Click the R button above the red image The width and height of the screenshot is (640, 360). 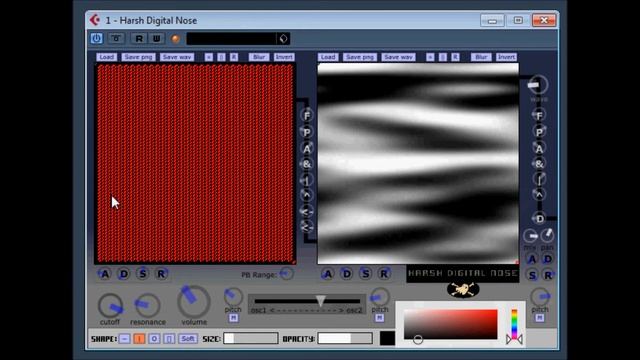234,57
